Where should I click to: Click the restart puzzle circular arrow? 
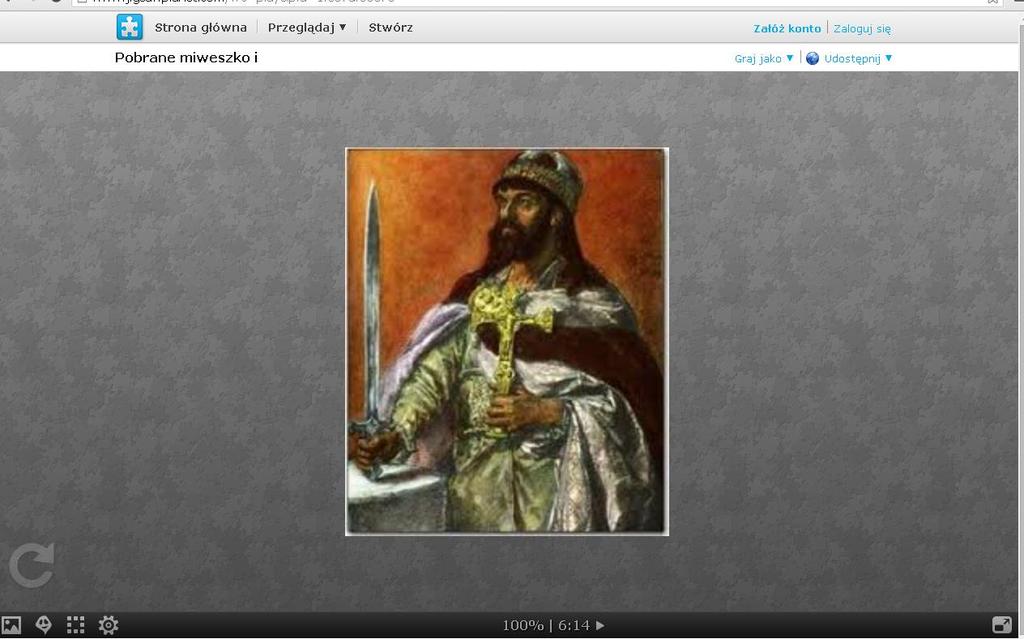coord(31,565)
